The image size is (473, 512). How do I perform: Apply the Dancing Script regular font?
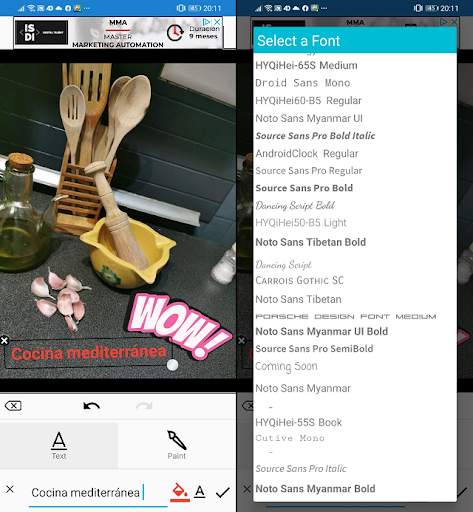pos(283,265)
